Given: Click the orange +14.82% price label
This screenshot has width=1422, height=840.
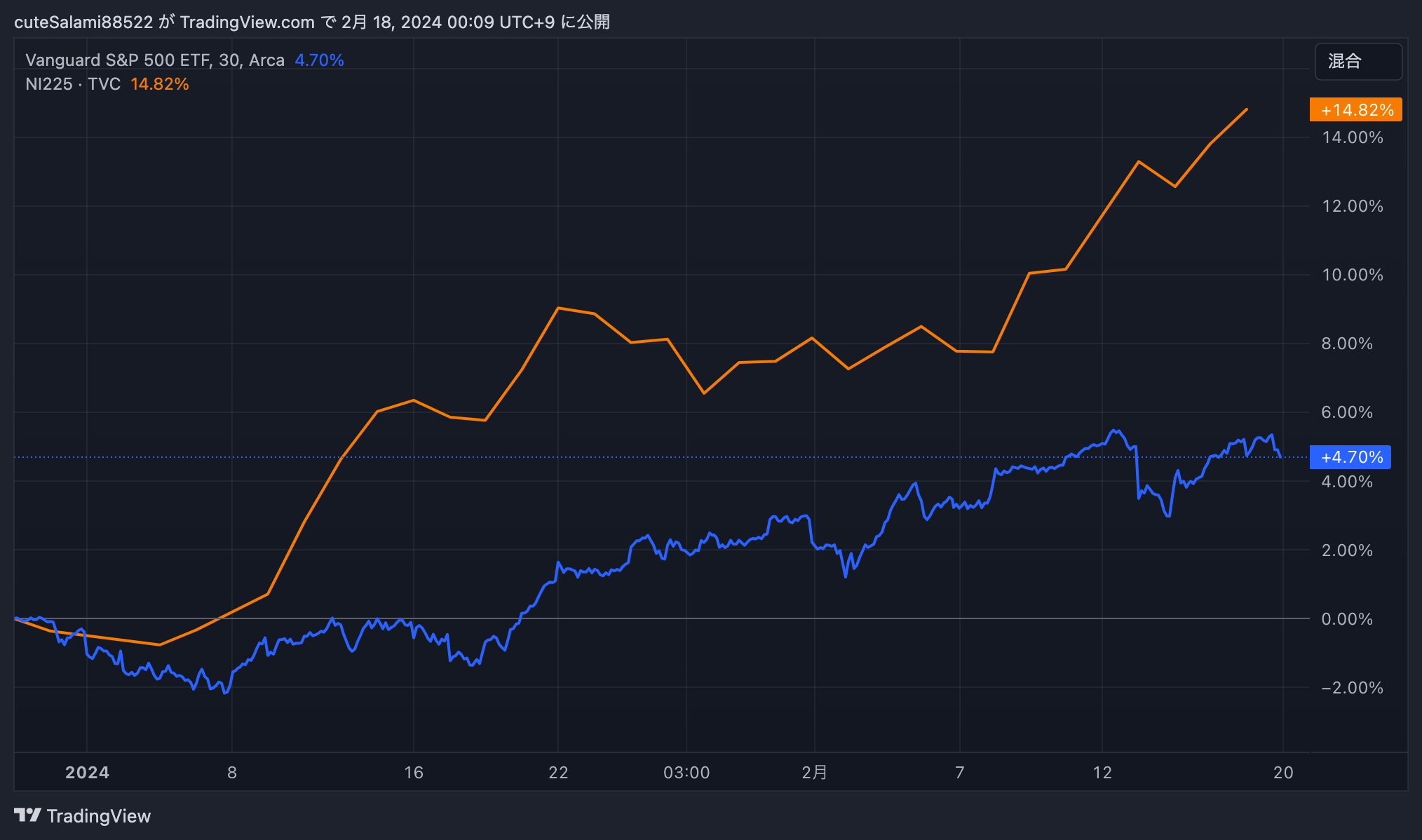Looking at the screenshot, I should [x=1355, y=110].
